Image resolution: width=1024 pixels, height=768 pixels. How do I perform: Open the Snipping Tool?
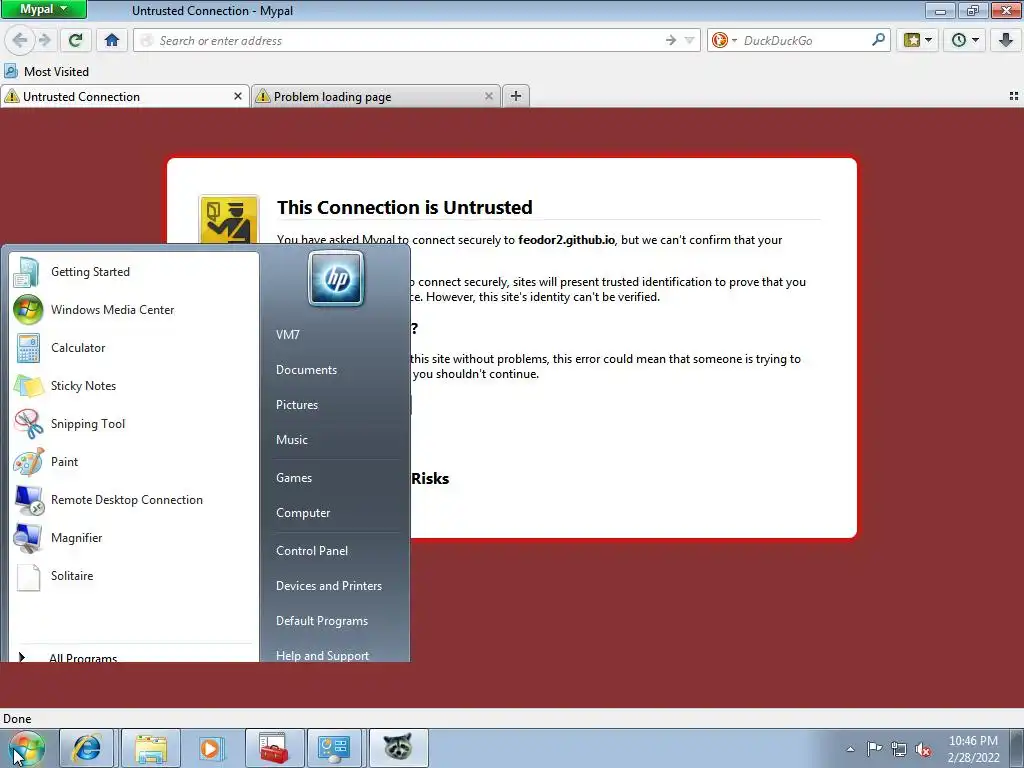coord(135,423)
